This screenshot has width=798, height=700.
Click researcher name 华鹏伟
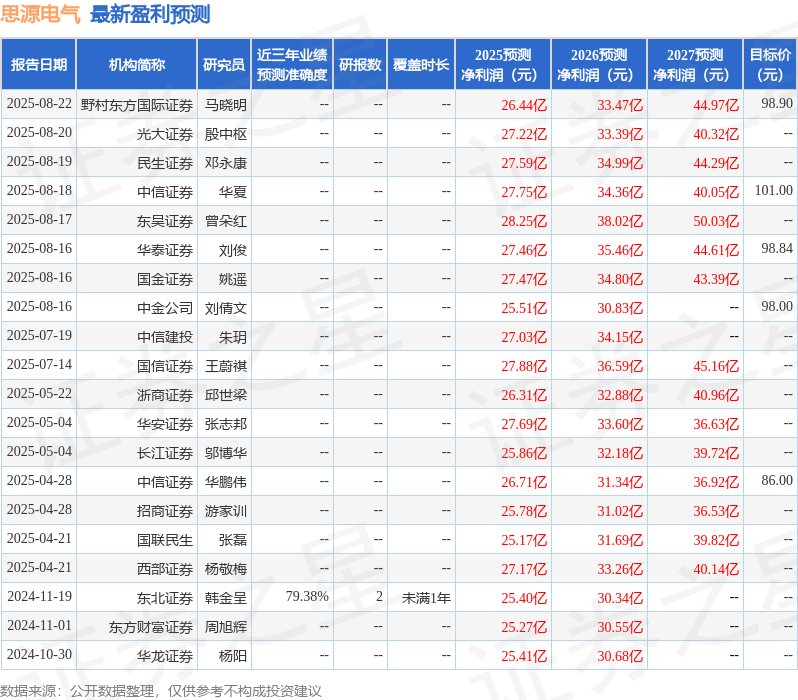click(225, 482)
